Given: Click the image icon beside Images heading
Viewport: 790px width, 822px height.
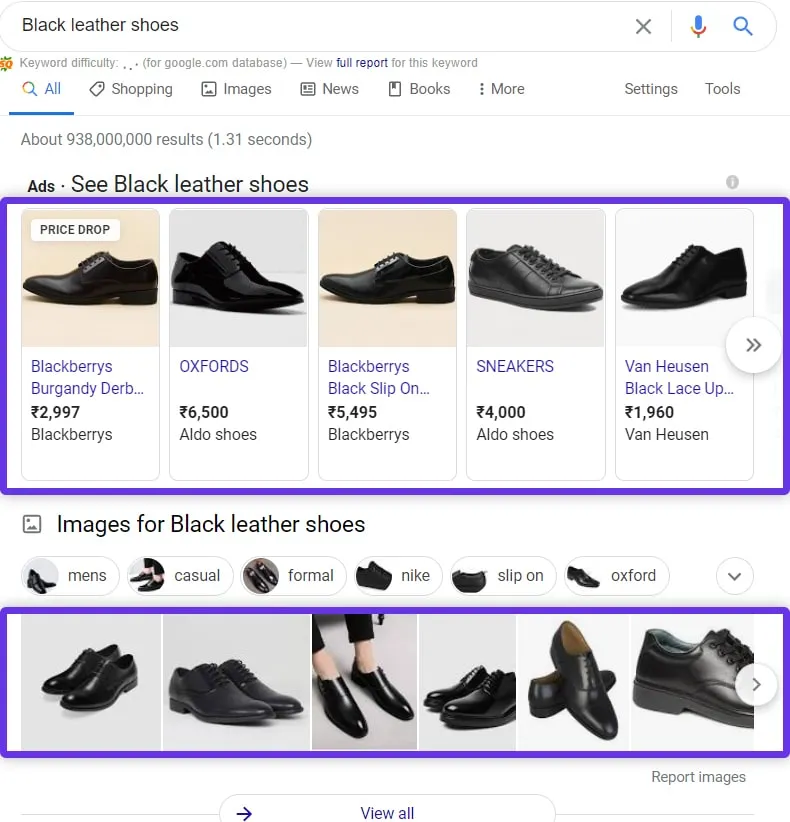Looking at the screenshot, I should tap(32, 524).
